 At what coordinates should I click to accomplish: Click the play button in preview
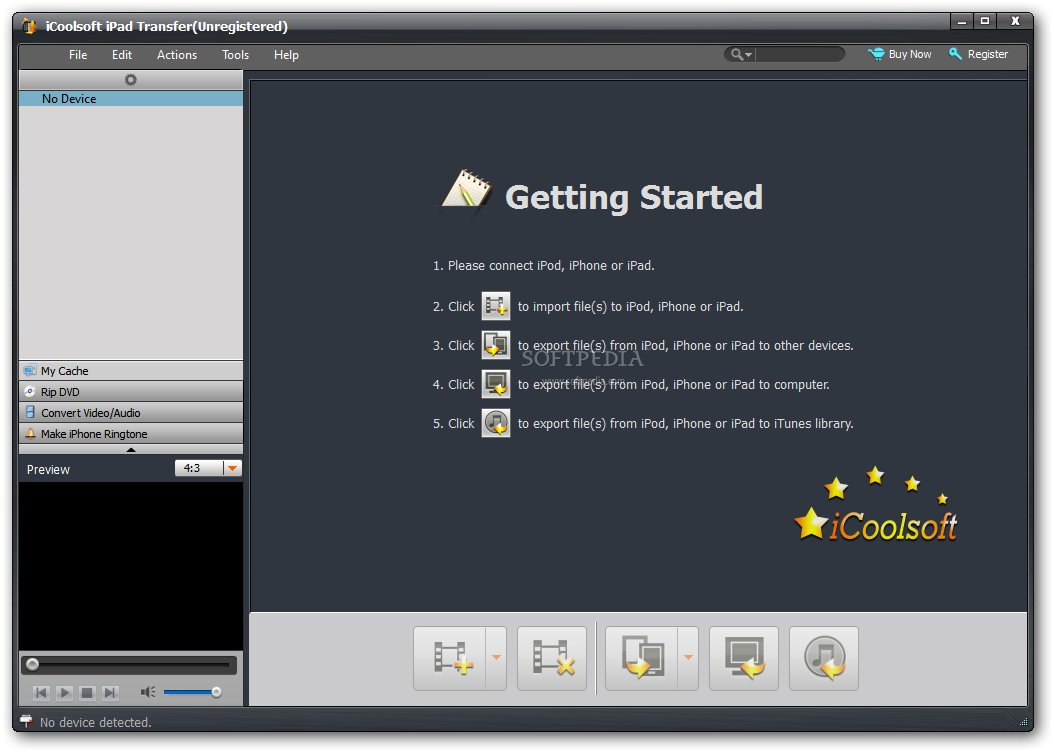(x=65, y=692)
